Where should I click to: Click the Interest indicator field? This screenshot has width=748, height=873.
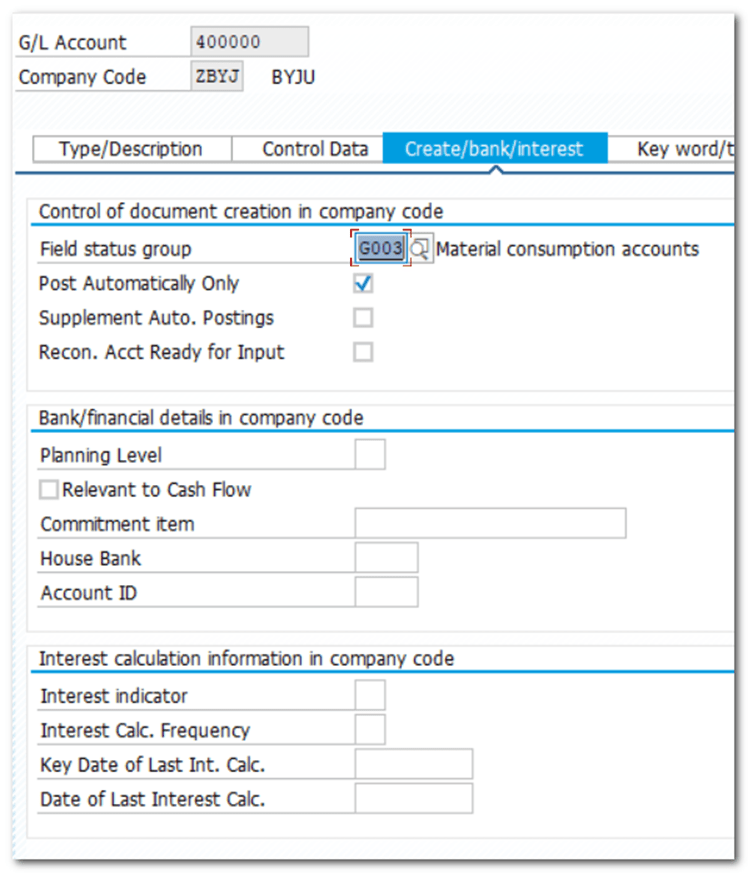370,695
